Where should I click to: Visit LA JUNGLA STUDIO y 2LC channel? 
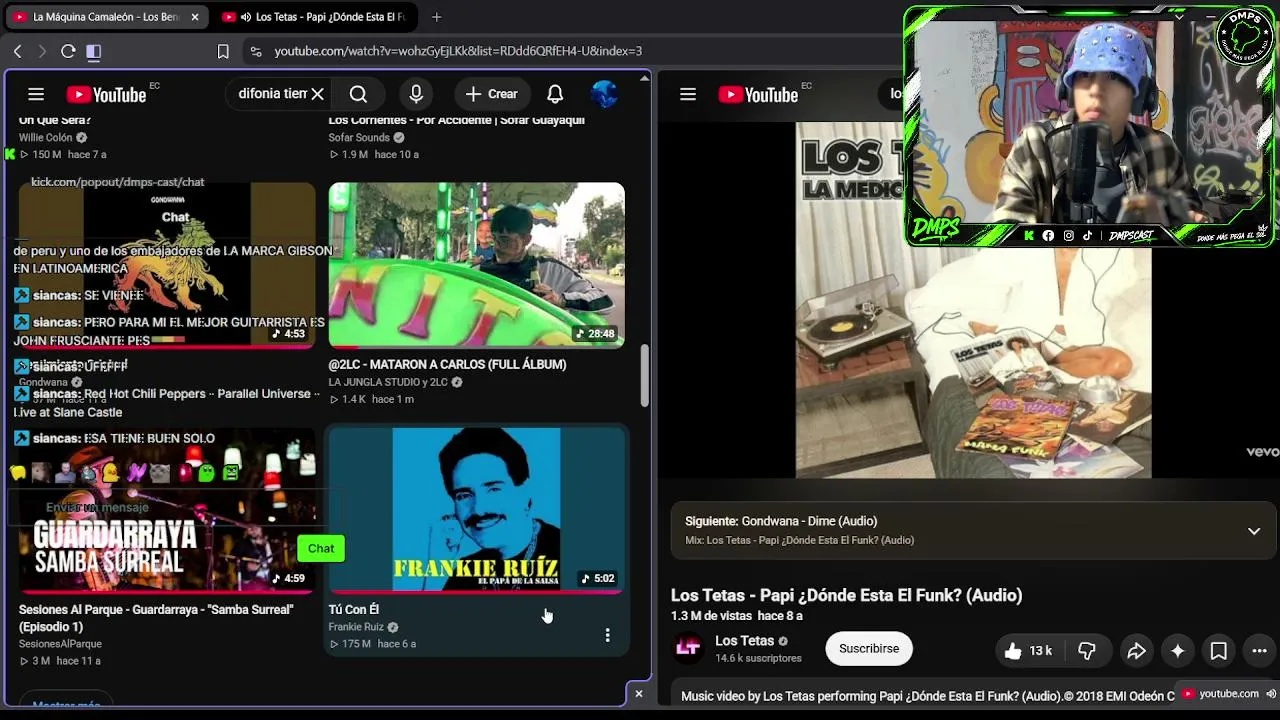point(388,382)
